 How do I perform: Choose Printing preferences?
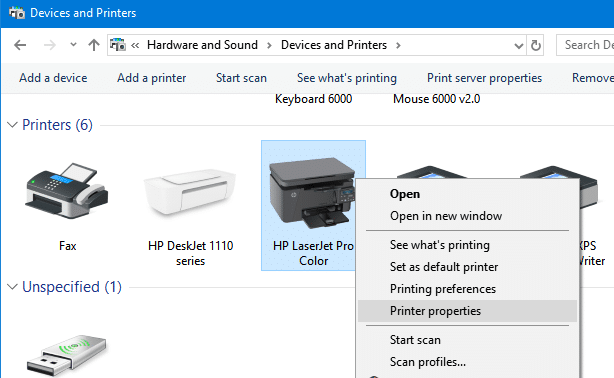(468, 289)
